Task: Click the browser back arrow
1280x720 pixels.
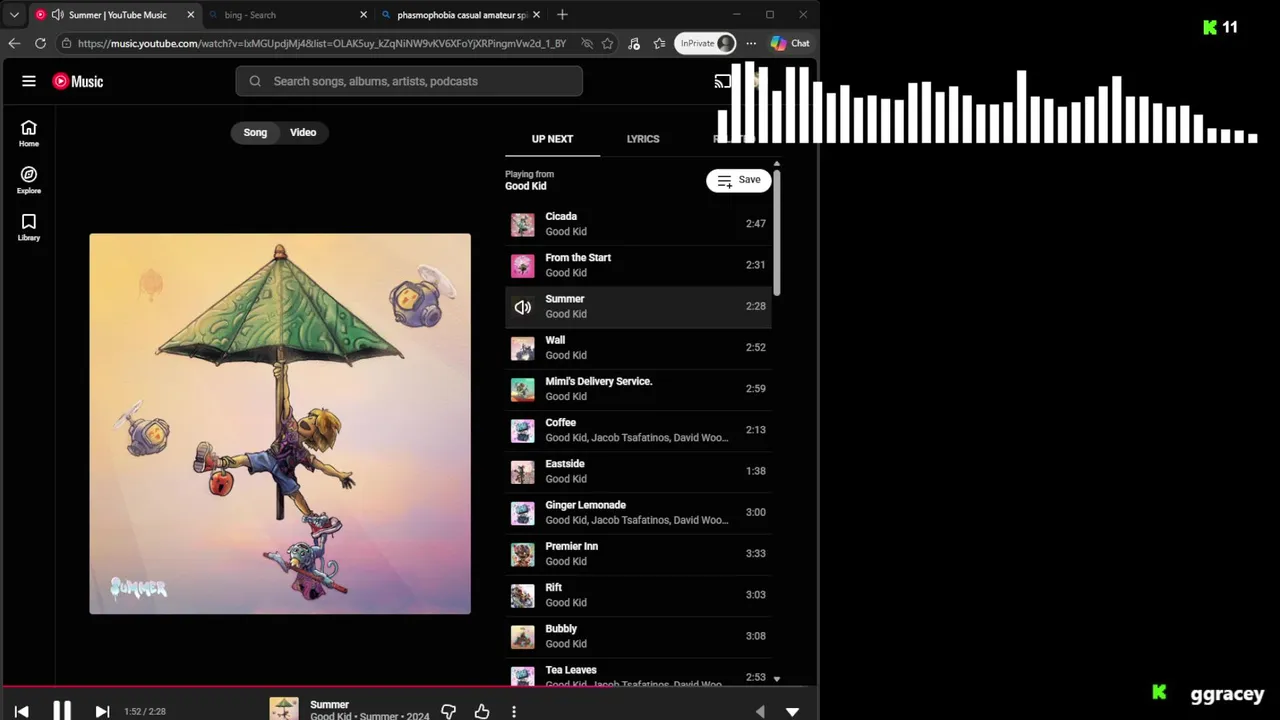Action: pos(14,43)
